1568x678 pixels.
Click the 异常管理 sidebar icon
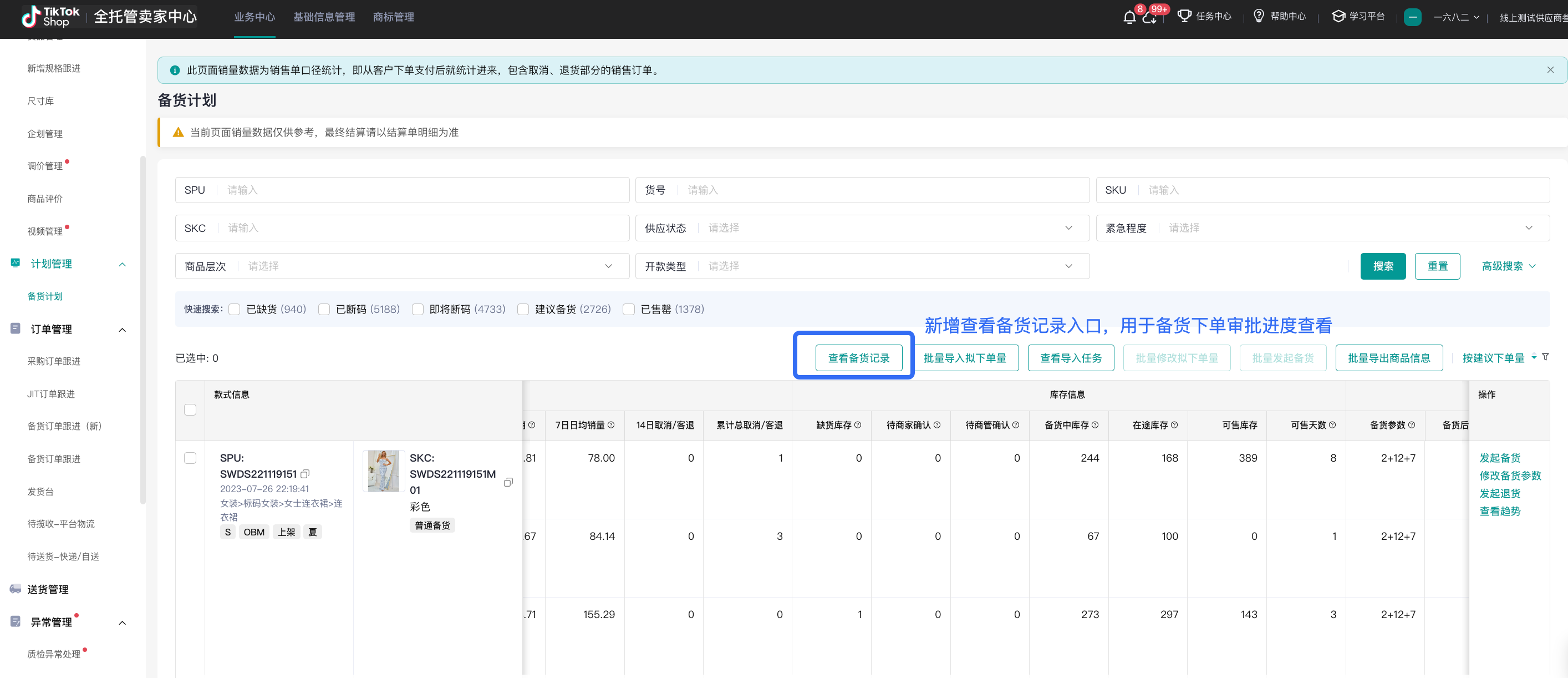pos(16,622)
